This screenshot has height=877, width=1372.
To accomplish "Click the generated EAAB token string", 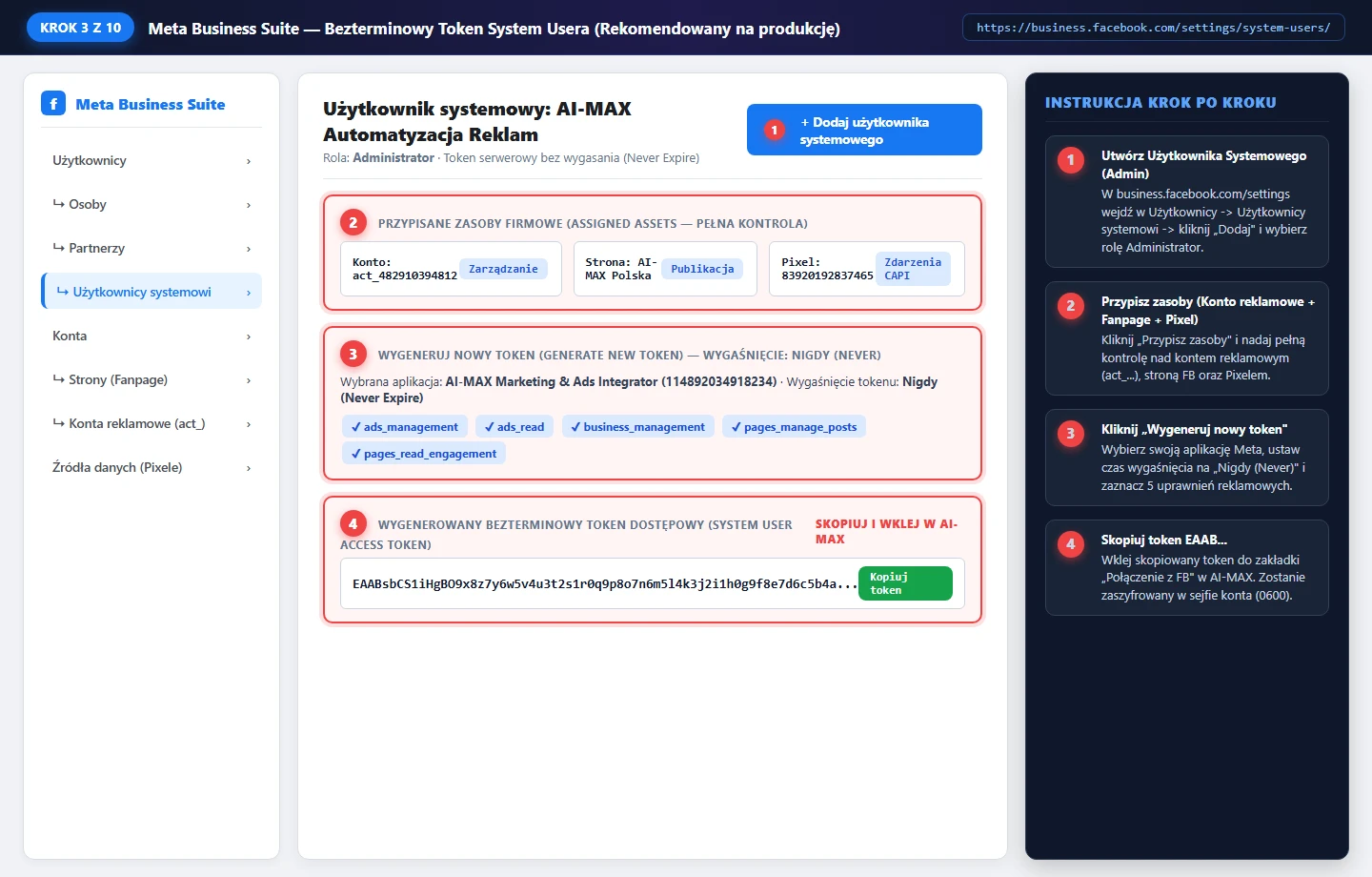I will 604,583.
